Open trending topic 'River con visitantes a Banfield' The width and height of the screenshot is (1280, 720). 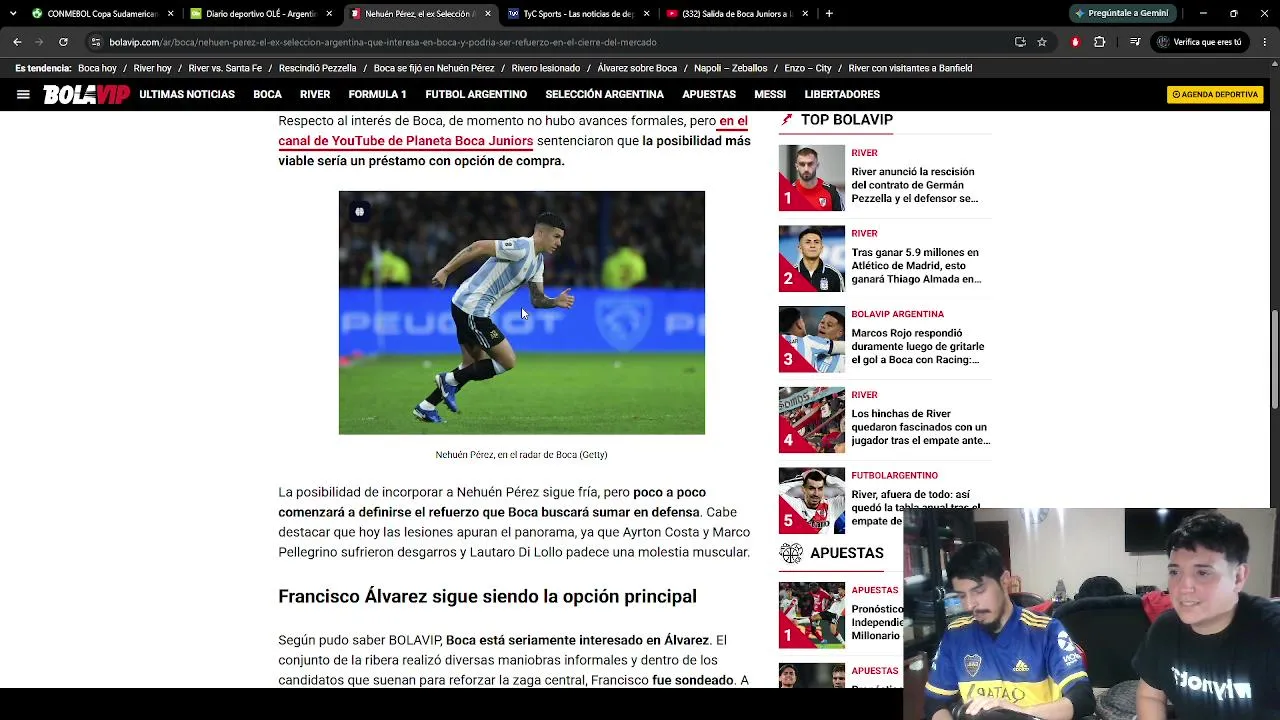coord(910,68)
